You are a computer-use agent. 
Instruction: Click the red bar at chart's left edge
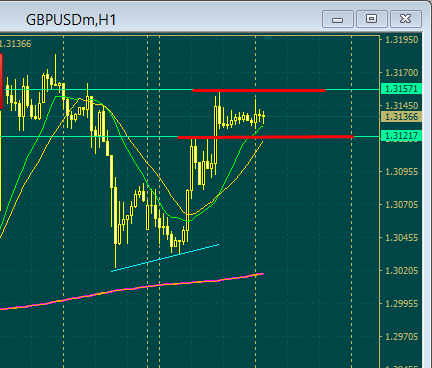(1, 81)
